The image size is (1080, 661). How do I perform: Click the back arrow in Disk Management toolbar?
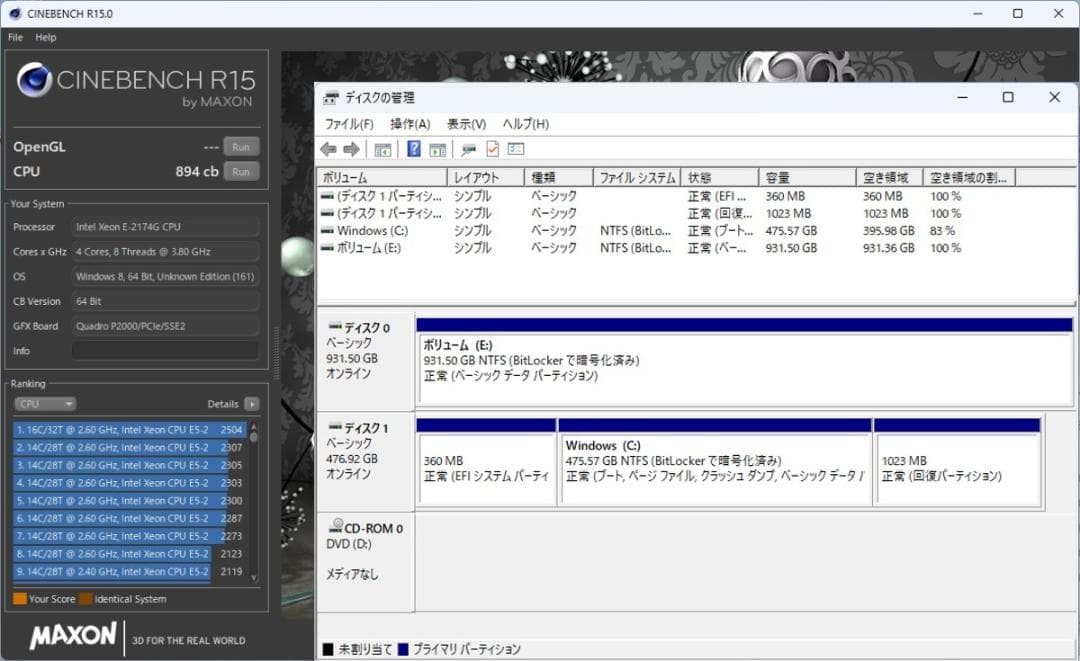330,149
